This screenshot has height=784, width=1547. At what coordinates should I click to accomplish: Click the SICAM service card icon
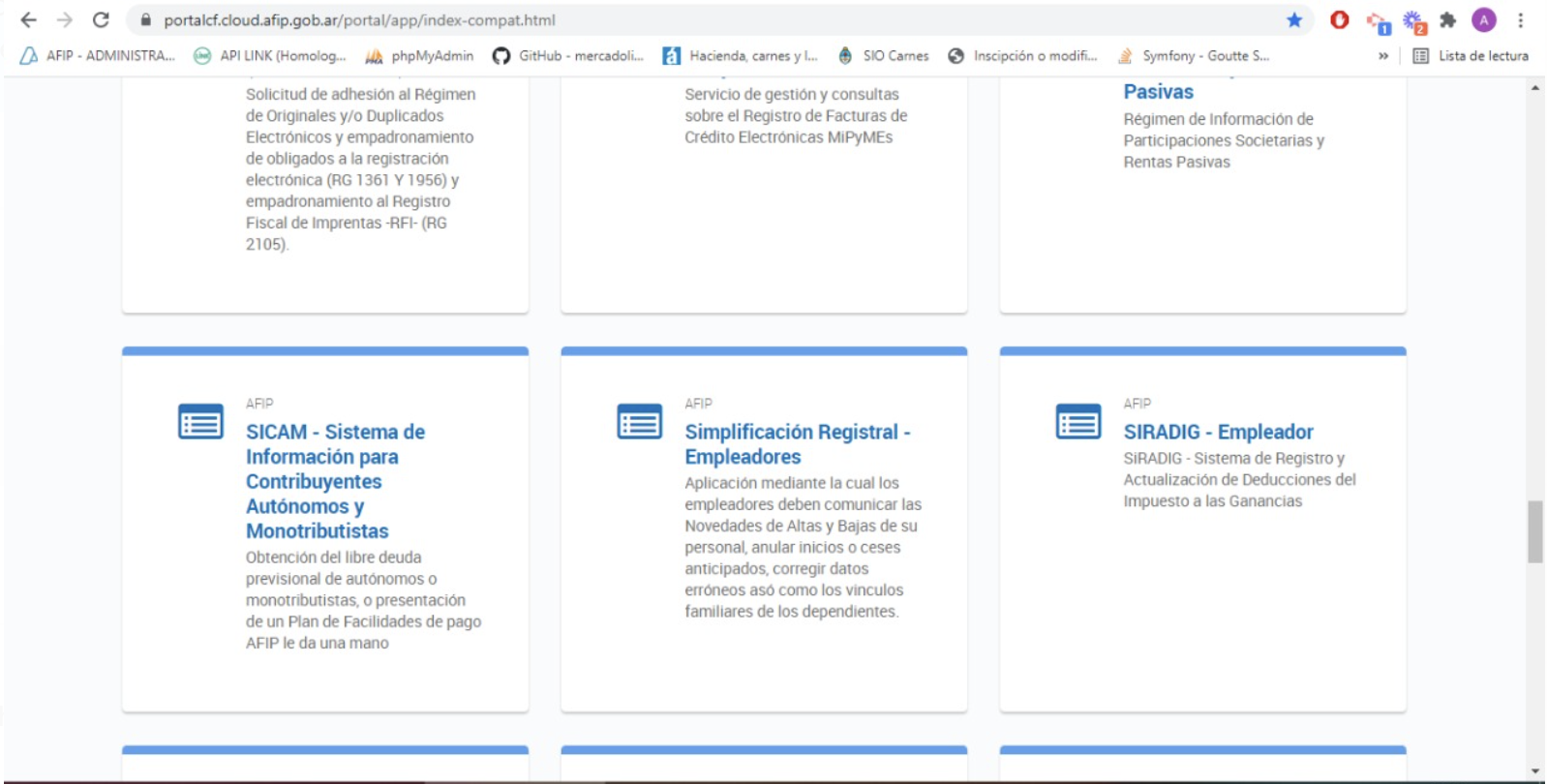[201, 421]
